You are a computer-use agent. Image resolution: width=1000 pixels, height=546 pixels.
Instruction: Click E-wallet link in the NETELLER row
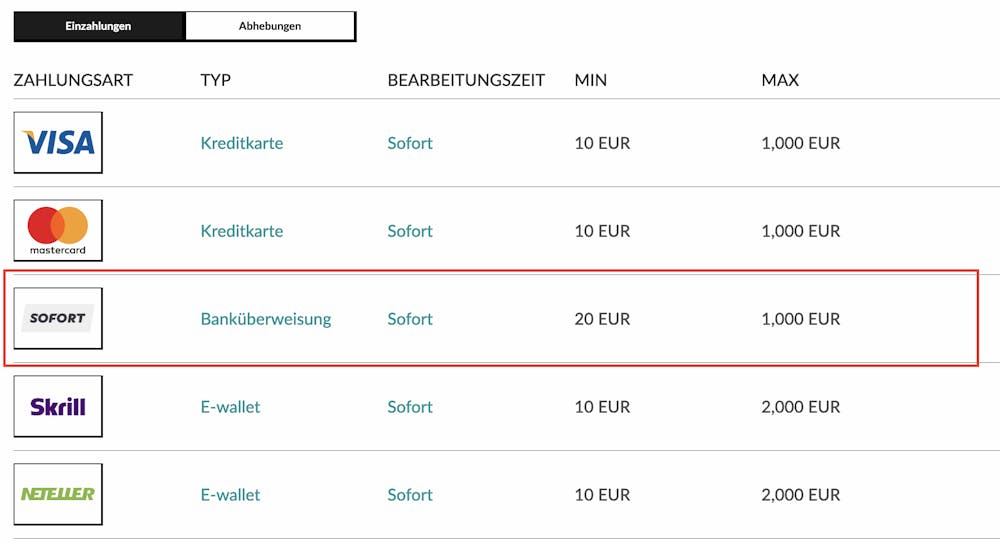pos(231,495)
